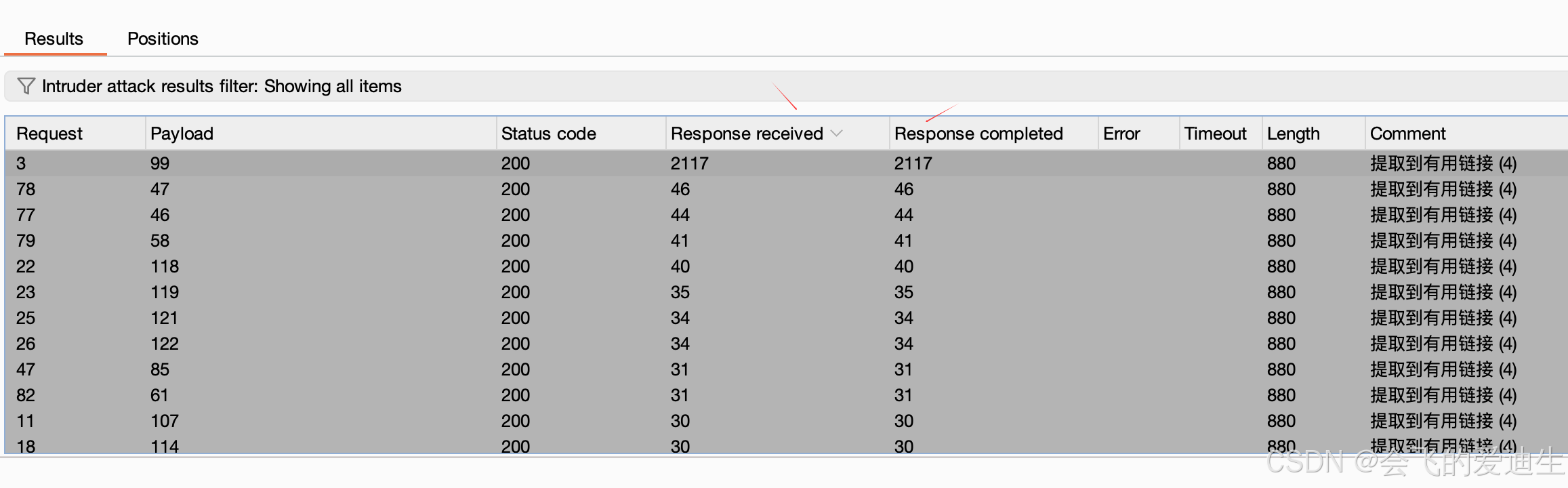Screen dimensions: 1568x488
Task: Select request 22 row
Action: [x=786, y=266]
